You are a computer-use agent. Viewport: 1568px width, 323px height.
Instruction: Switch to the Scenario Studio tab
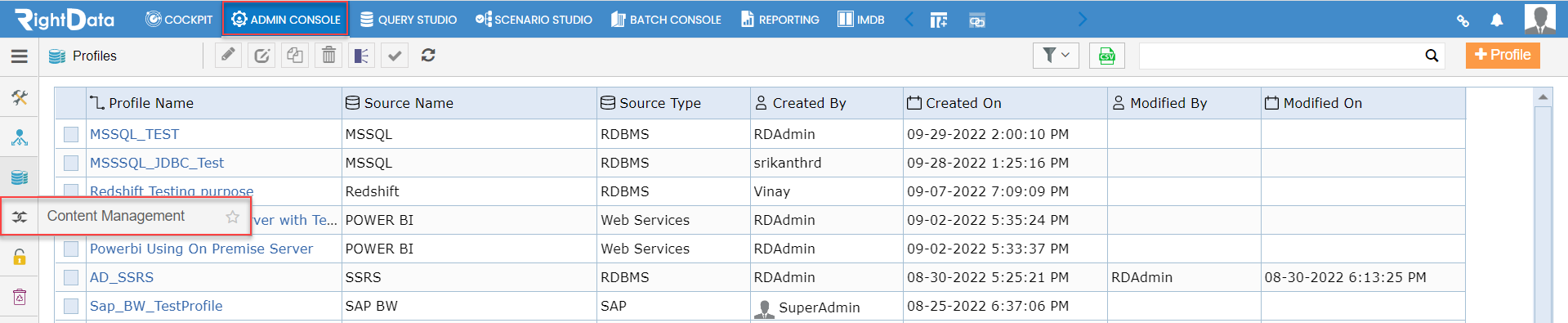point(534,20)
